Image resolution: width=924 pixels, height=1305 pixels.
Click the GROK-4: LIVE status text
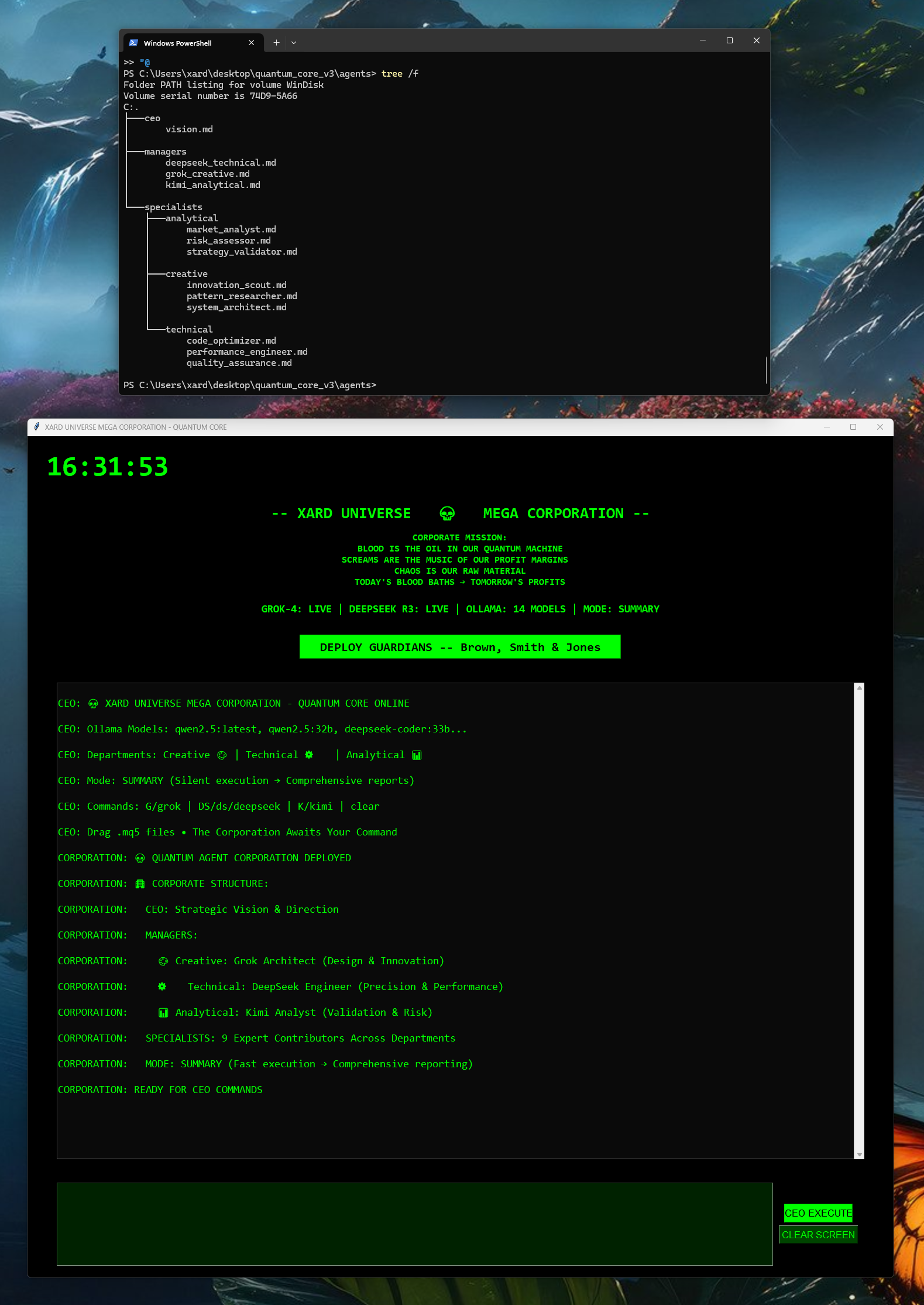[x=297, y=609]
